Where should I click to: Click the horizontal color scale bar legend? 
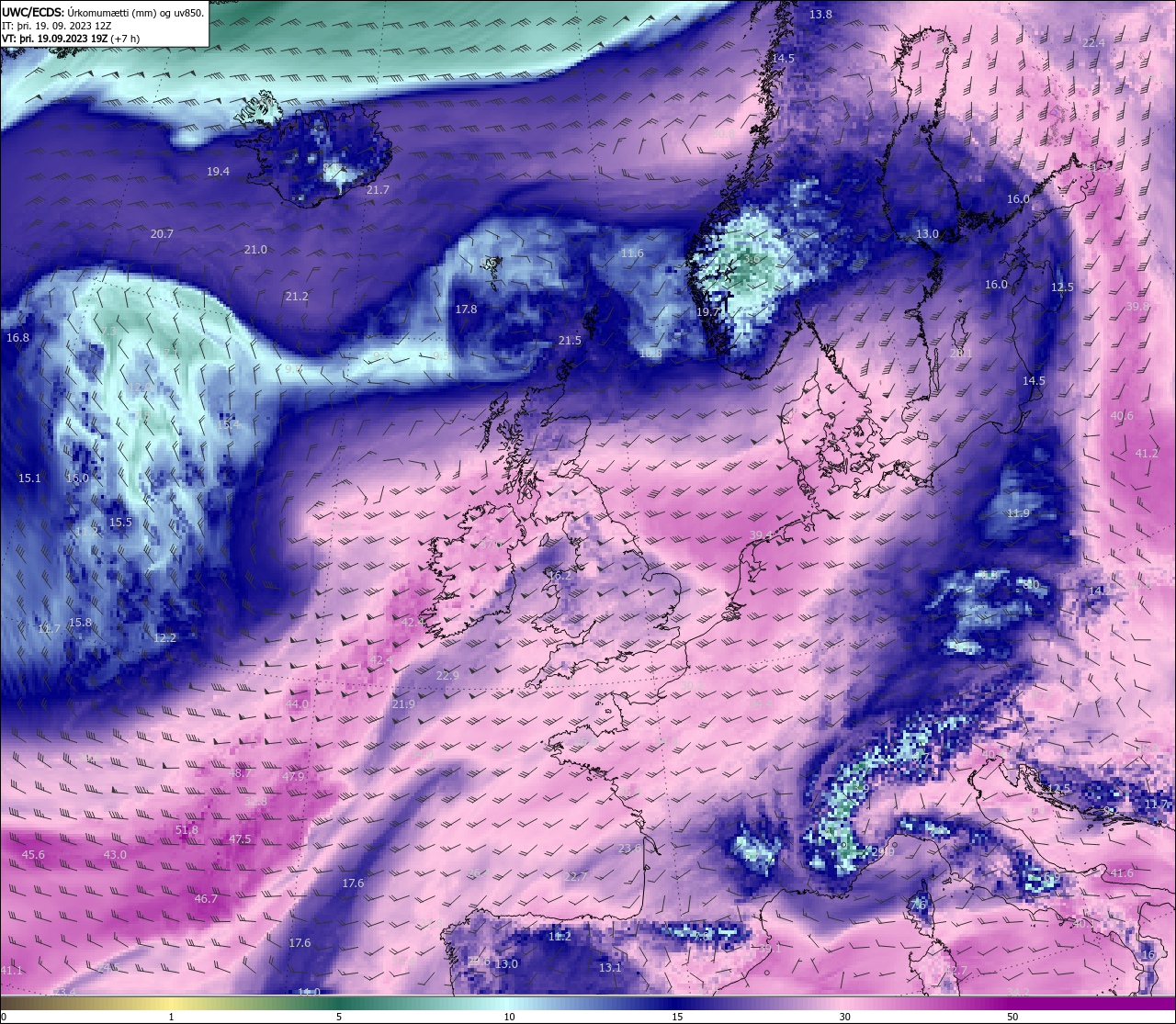(588, 1003)
